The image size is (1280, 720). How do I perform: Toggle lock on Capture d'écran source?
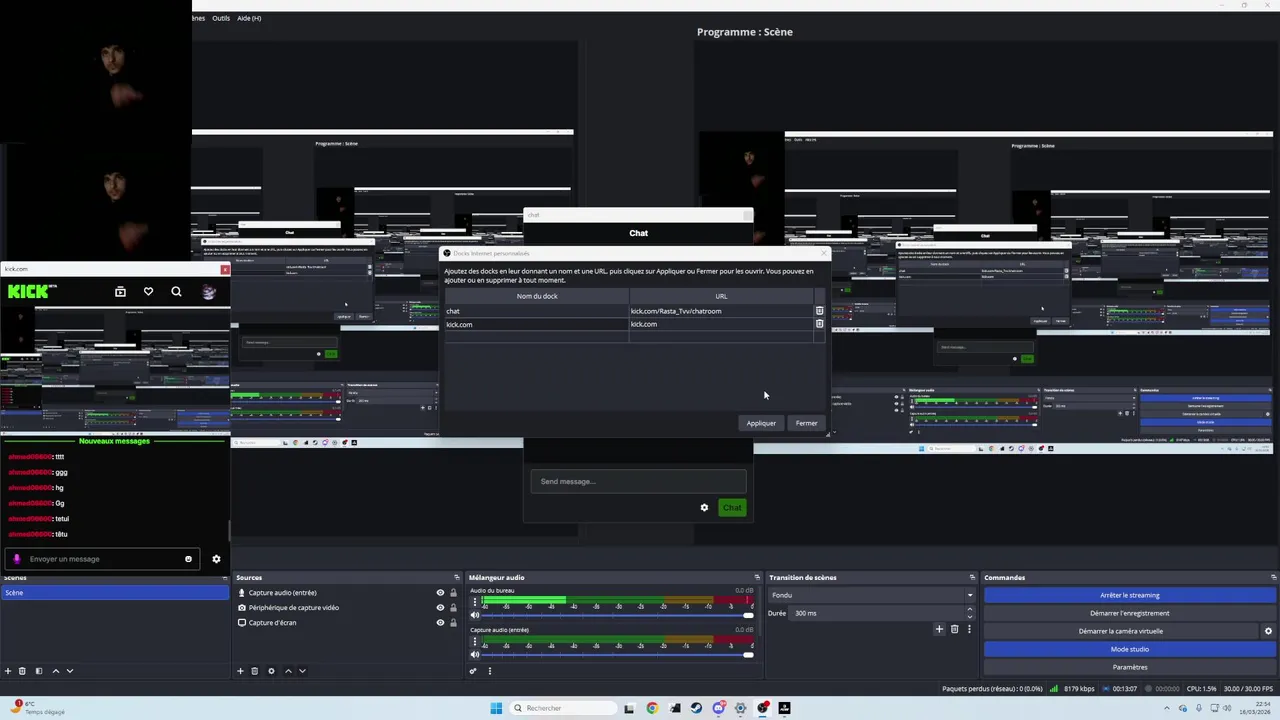coord(453,623)
